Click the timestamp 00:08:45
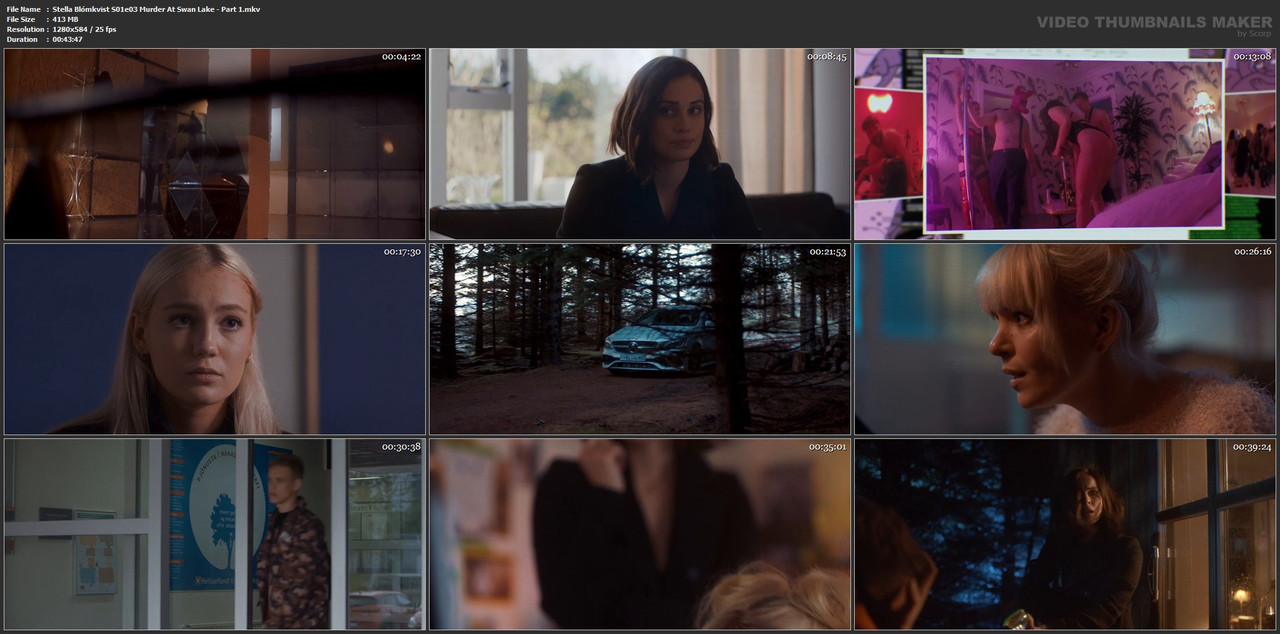This screenshot has width=1280, height=634. 826,57
